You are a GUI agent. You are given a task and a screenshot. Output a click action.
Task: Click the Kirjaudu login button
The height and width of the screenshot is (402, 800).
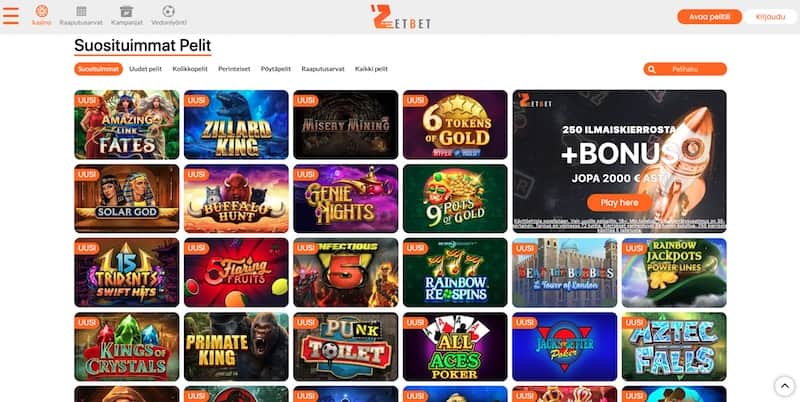pos(770,17)
